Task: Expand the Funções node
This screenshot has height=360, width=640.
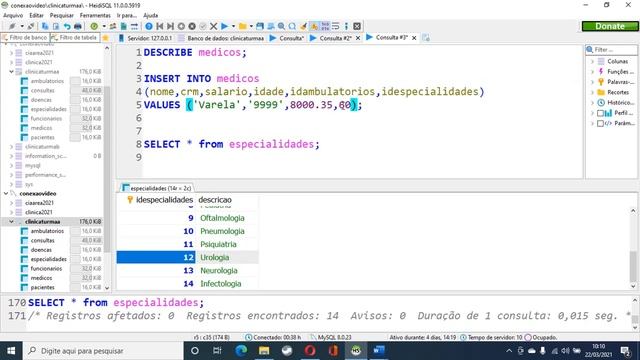Action: coord(593,71)
